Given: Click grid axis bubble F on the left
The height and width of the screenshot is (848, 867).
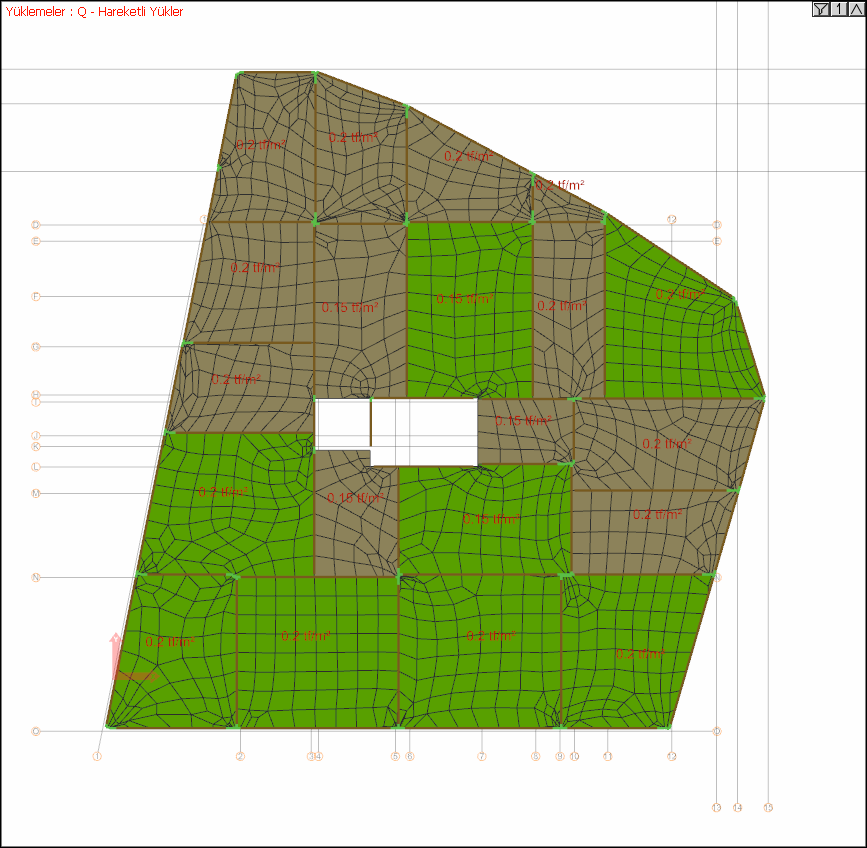Looking at the screenshot, I should (36, 296).
